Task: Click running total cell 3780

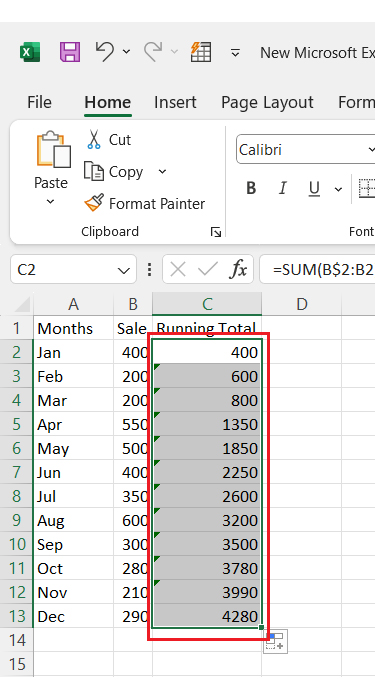Action: pyautogui.click(x=207, y=569)
